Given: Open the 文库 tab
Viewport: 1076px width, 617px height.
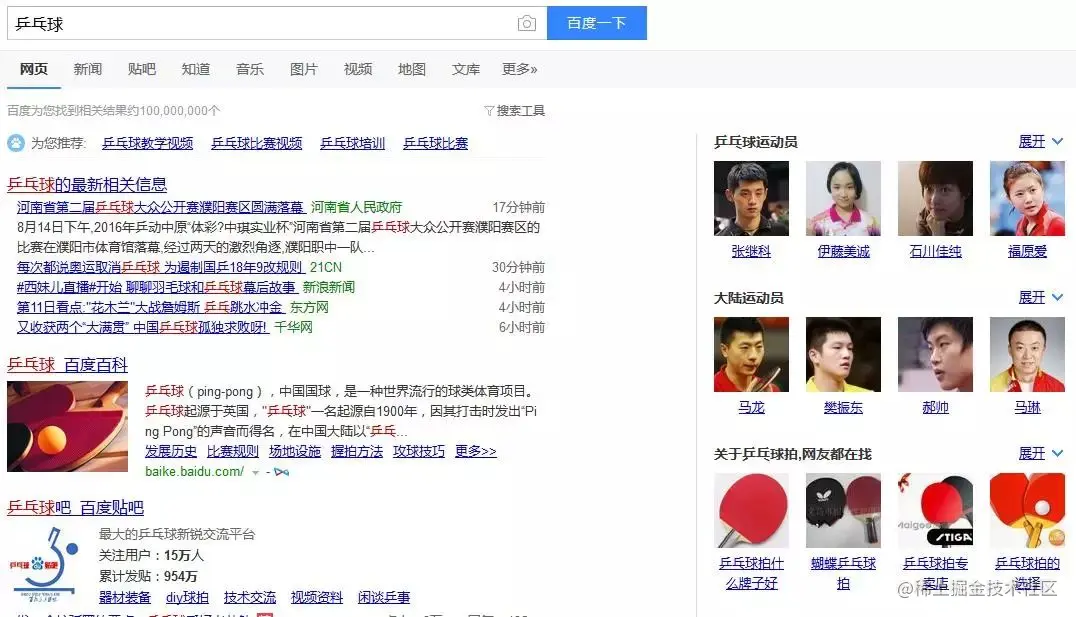Looking at the screenshot, I should [466, 69].
